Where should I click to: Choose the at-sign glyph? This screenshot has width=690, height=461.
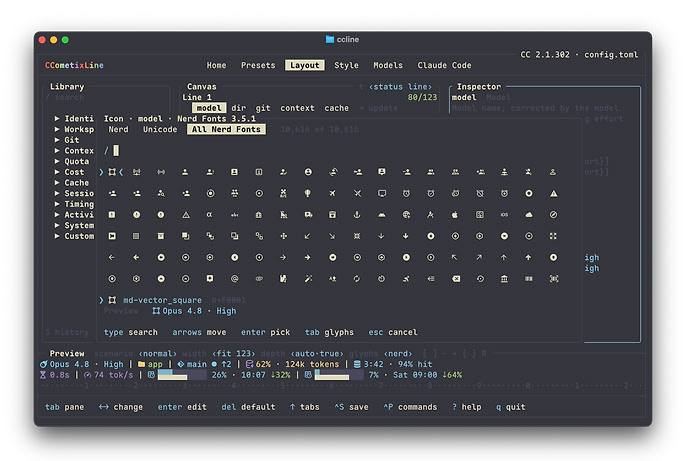pyautogui.click(x=235, y=278)
